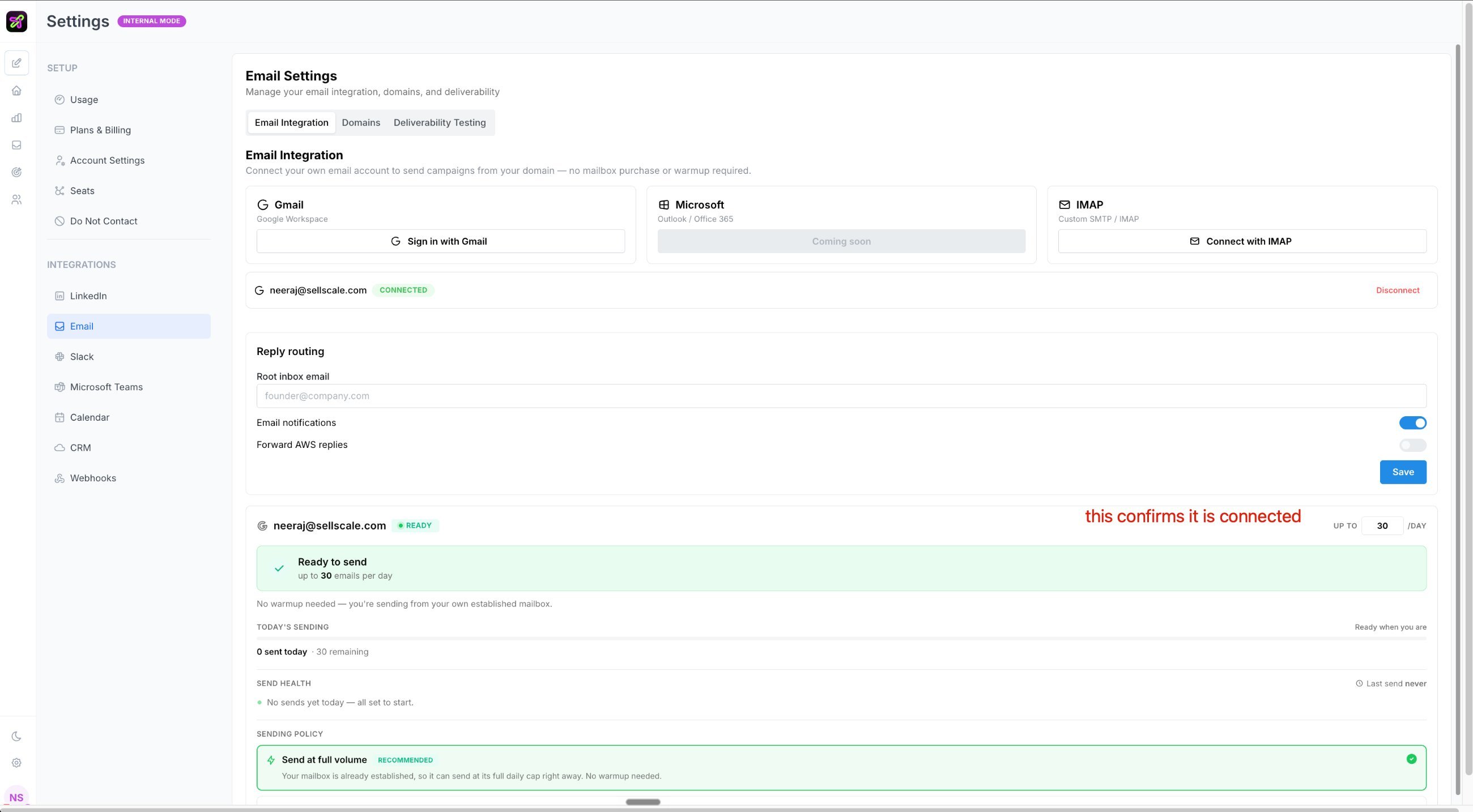Screen dimensions: 1473x812
Task: Click the RECOMMENDED label
Action: 406,760
